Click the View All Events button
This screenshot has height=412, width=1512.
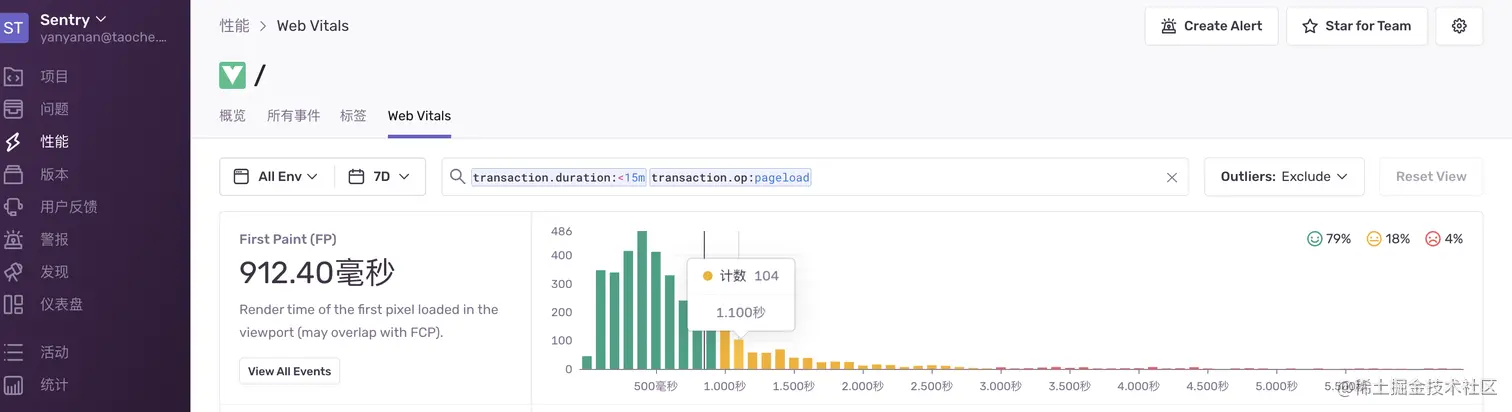(289, 371)
